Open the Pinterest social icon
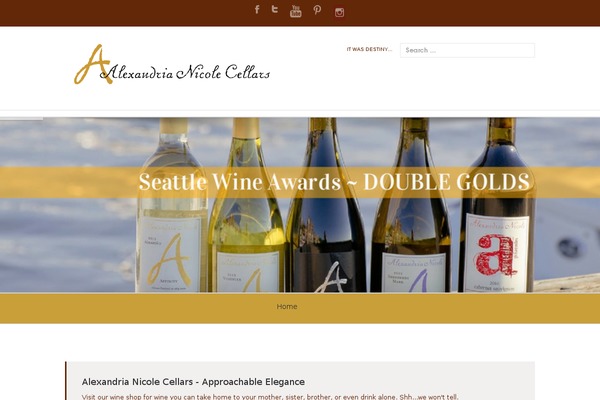Viewport: 600px width, 400px height. (317, 10)
